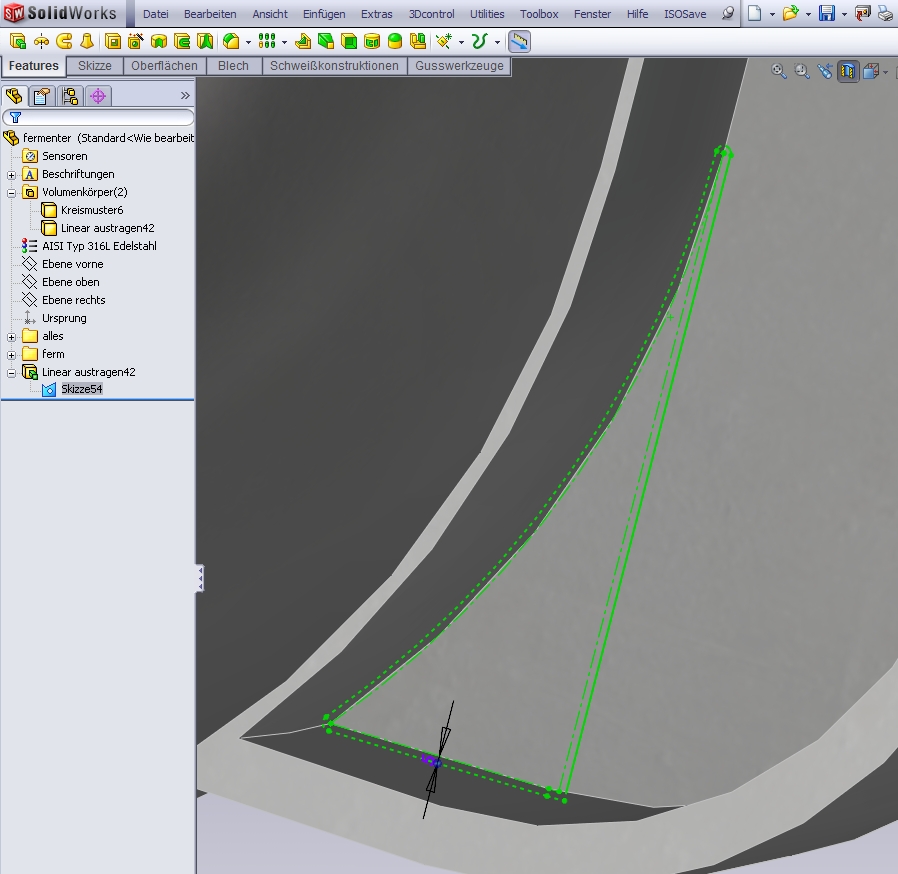Viewport: 898px width, 874px height.
Task: Click the Instant3D ruler icon
Action: pyautogui.click(x=519, y=41)
